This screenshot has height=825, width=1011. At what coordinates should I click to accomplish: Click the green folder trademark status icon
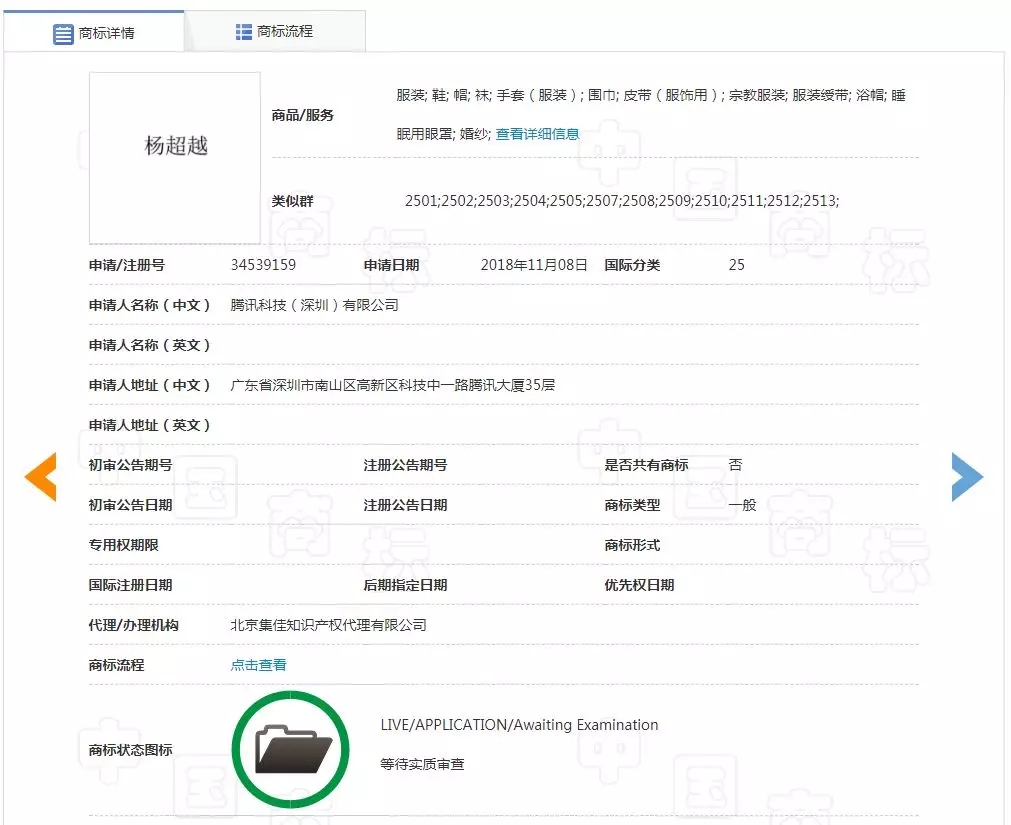pos(291,748)
